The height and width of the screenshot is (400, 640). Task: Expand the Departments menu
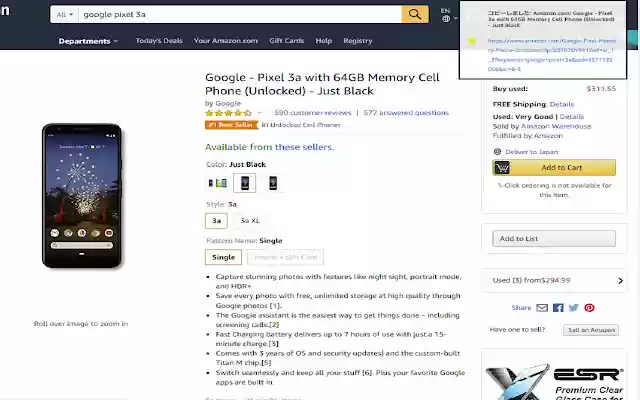click(88, 41)
